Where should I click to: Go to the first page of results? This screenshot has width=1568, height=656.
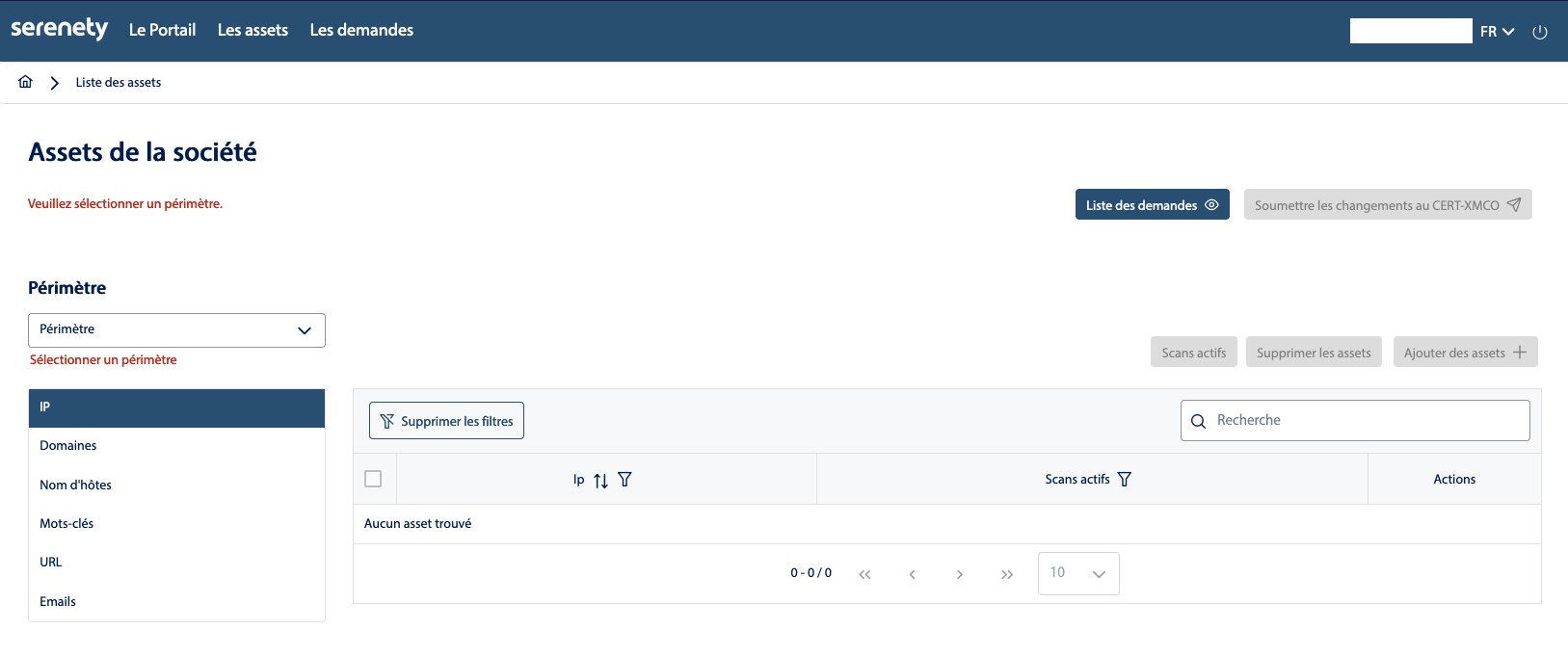[864, 574]
